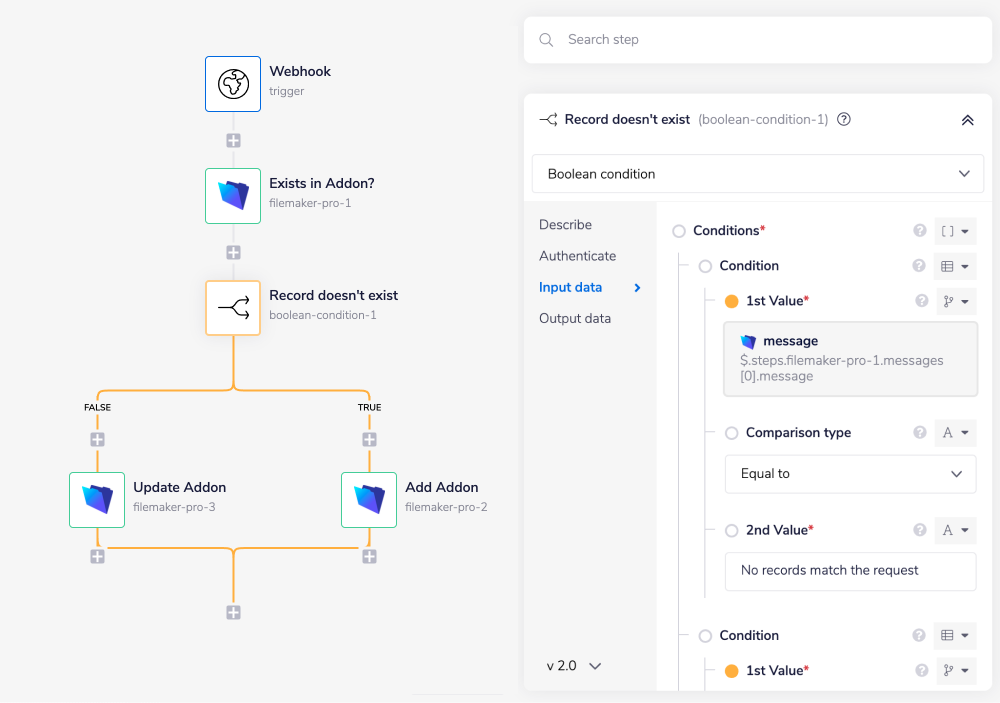Toggle the Conditions radio circle

pos(679,231)
